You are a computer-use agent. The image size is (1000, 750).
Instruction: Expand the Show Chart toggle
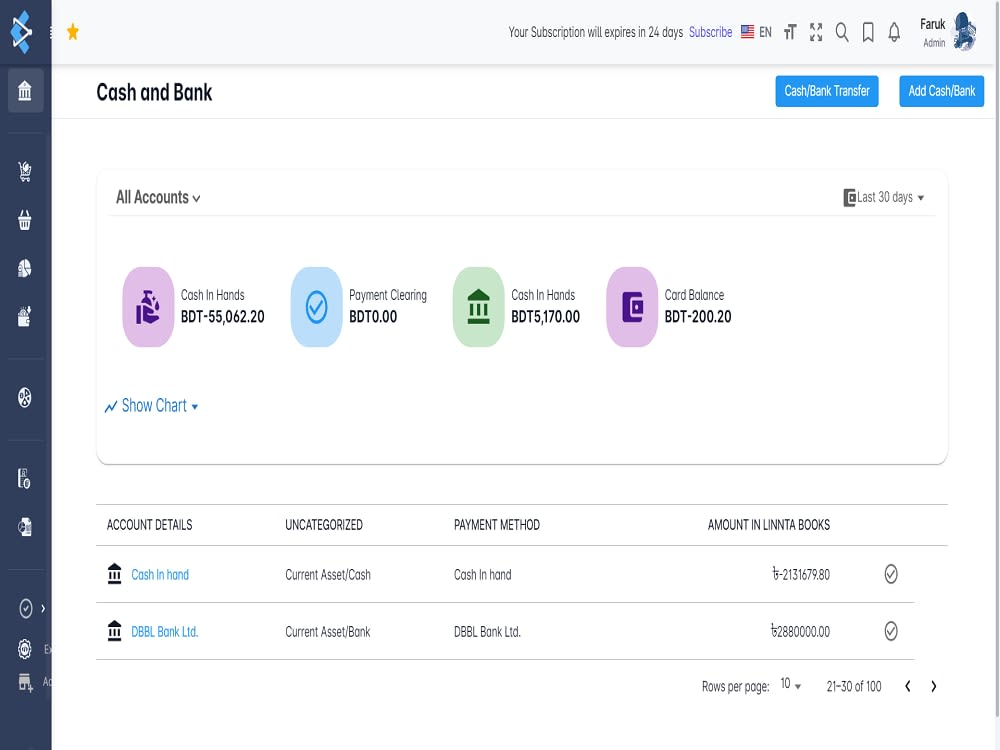[x=152, y=406]
